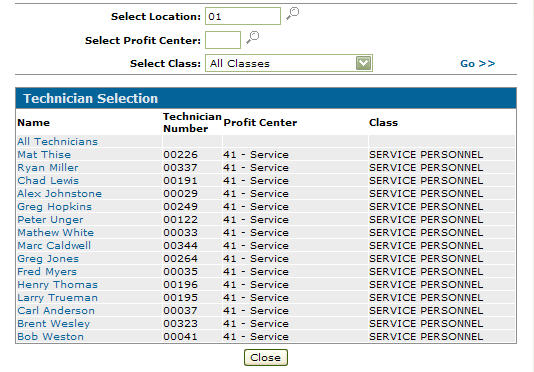Select All Technicians link

[x=58, y=141]
